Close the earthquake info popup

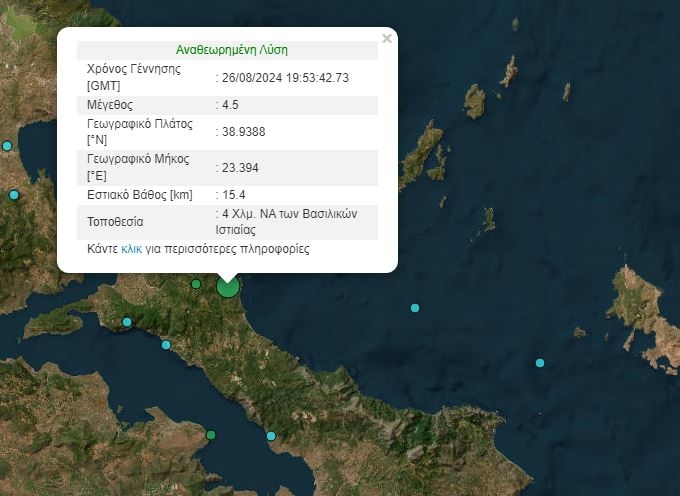pyautogui.click(x=387, y=39)
